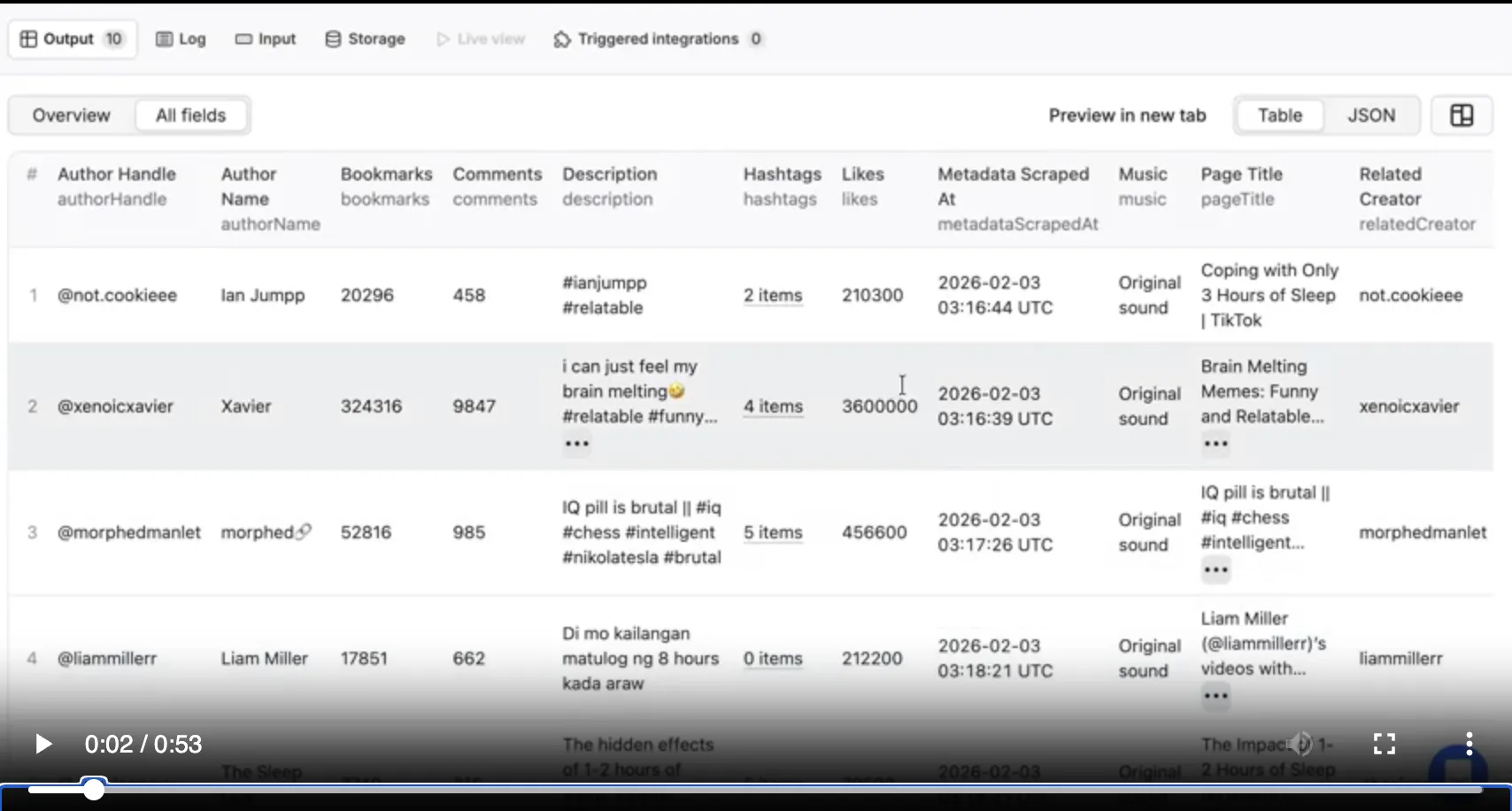
Task: Play the video
Action: [42, 744]
